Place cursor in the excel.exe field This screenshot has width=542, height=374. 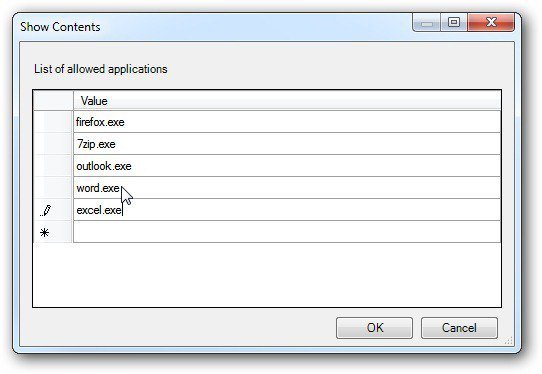tap(287, 210)
